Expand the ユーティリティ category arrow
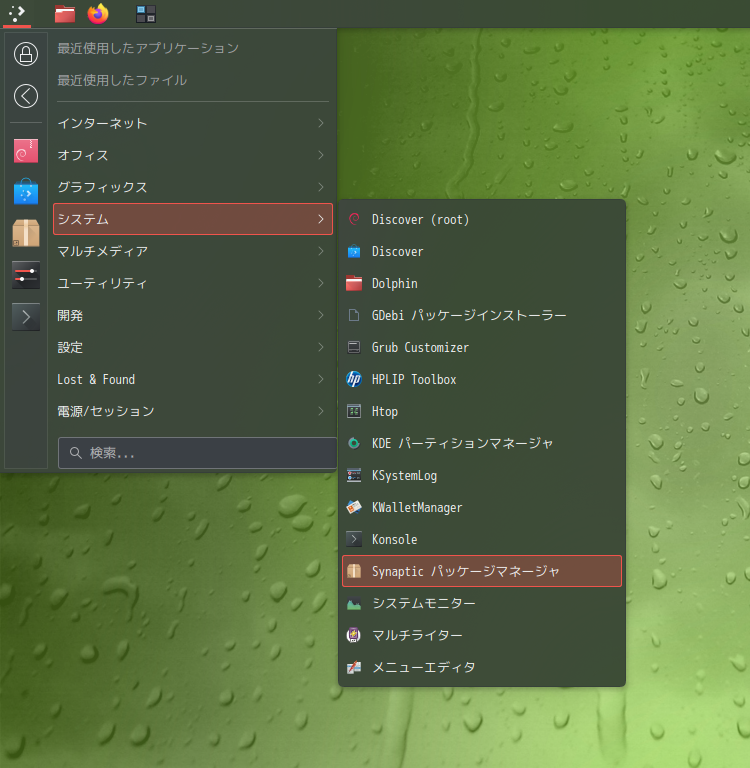750x768 pixels. [321, 283]
